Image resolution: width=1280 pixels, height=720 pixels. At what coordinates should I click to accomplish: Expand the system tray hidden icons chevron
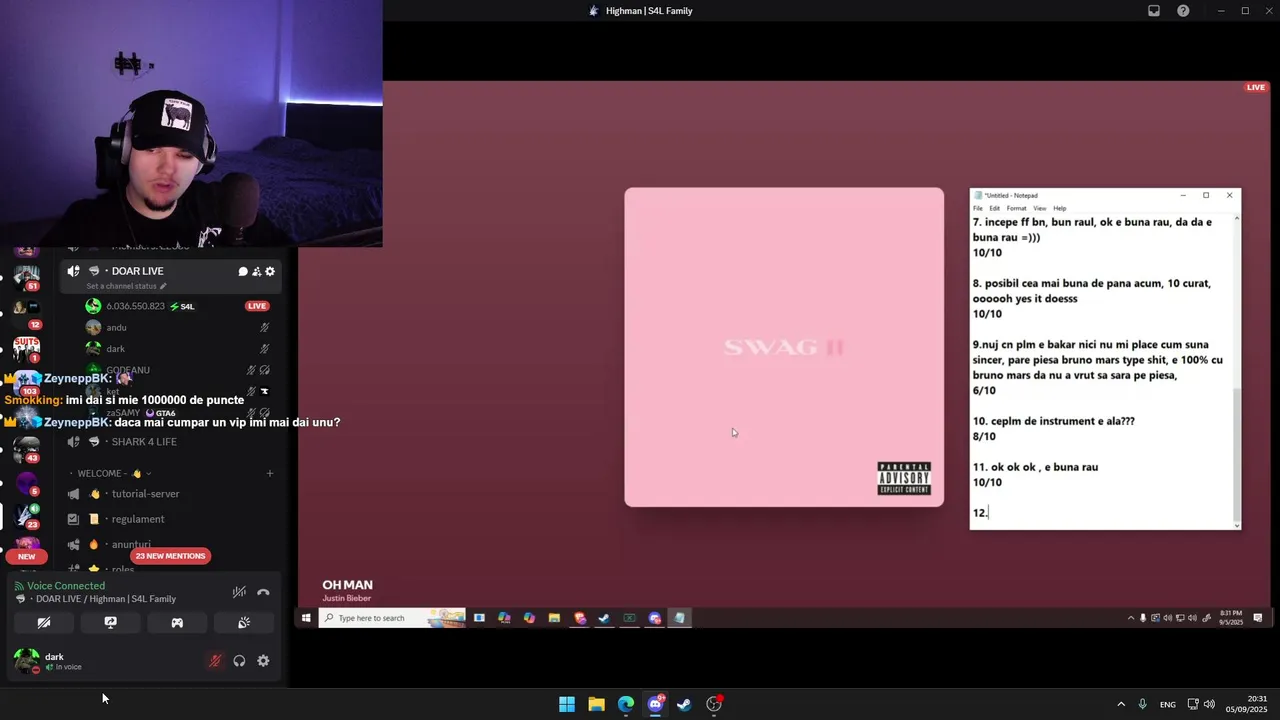point(1121,704)
